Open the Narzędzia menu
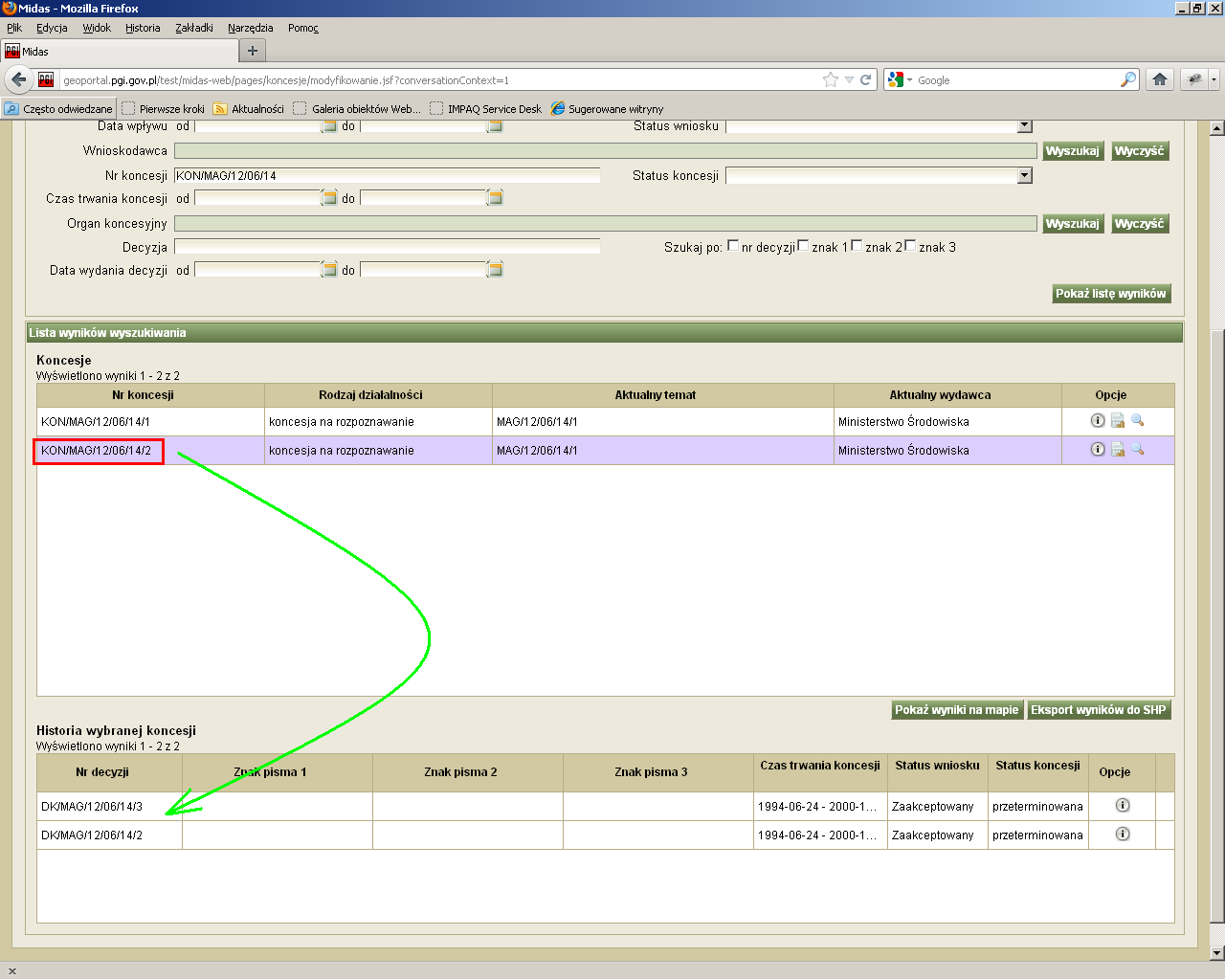This screenshot has width=1225, height=980. (x=251, y=28)
